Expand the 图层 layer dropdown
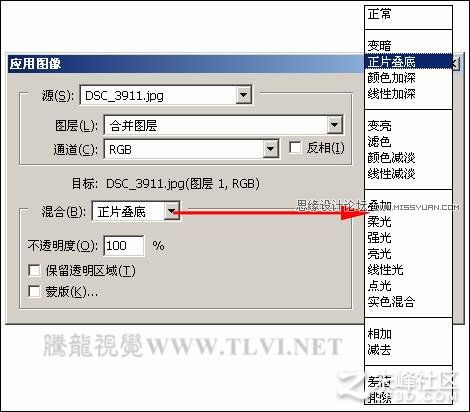470x412 pixels. coord(334,125)
